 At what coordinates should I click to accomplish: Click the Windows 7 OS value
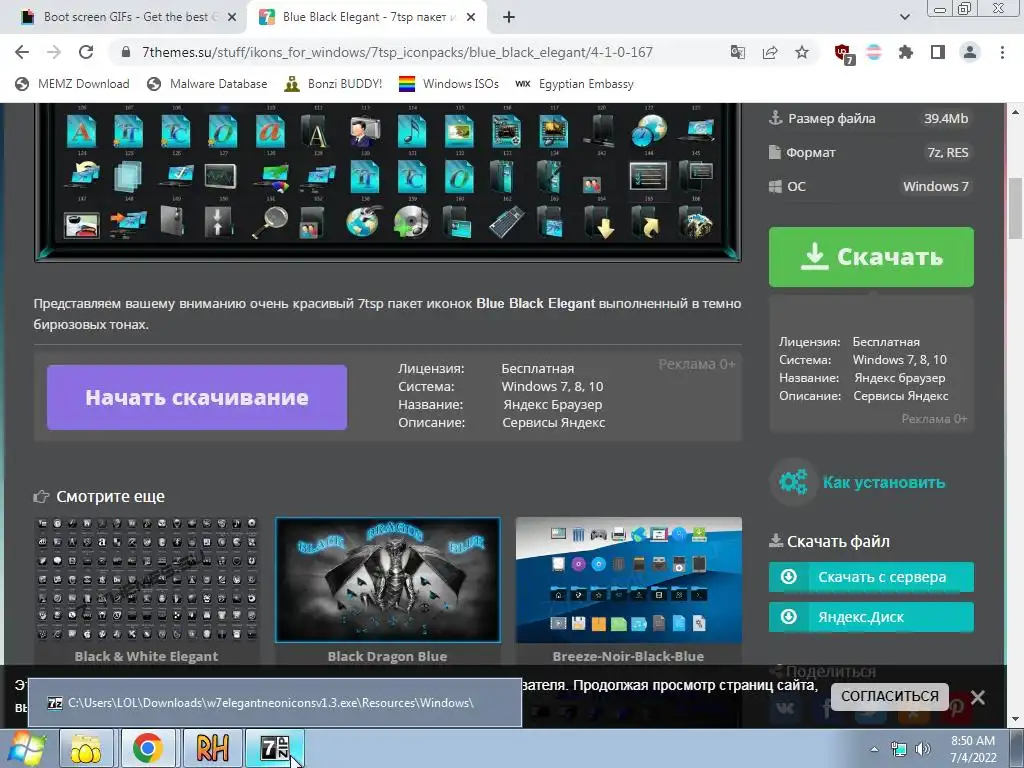pos(935,186)
